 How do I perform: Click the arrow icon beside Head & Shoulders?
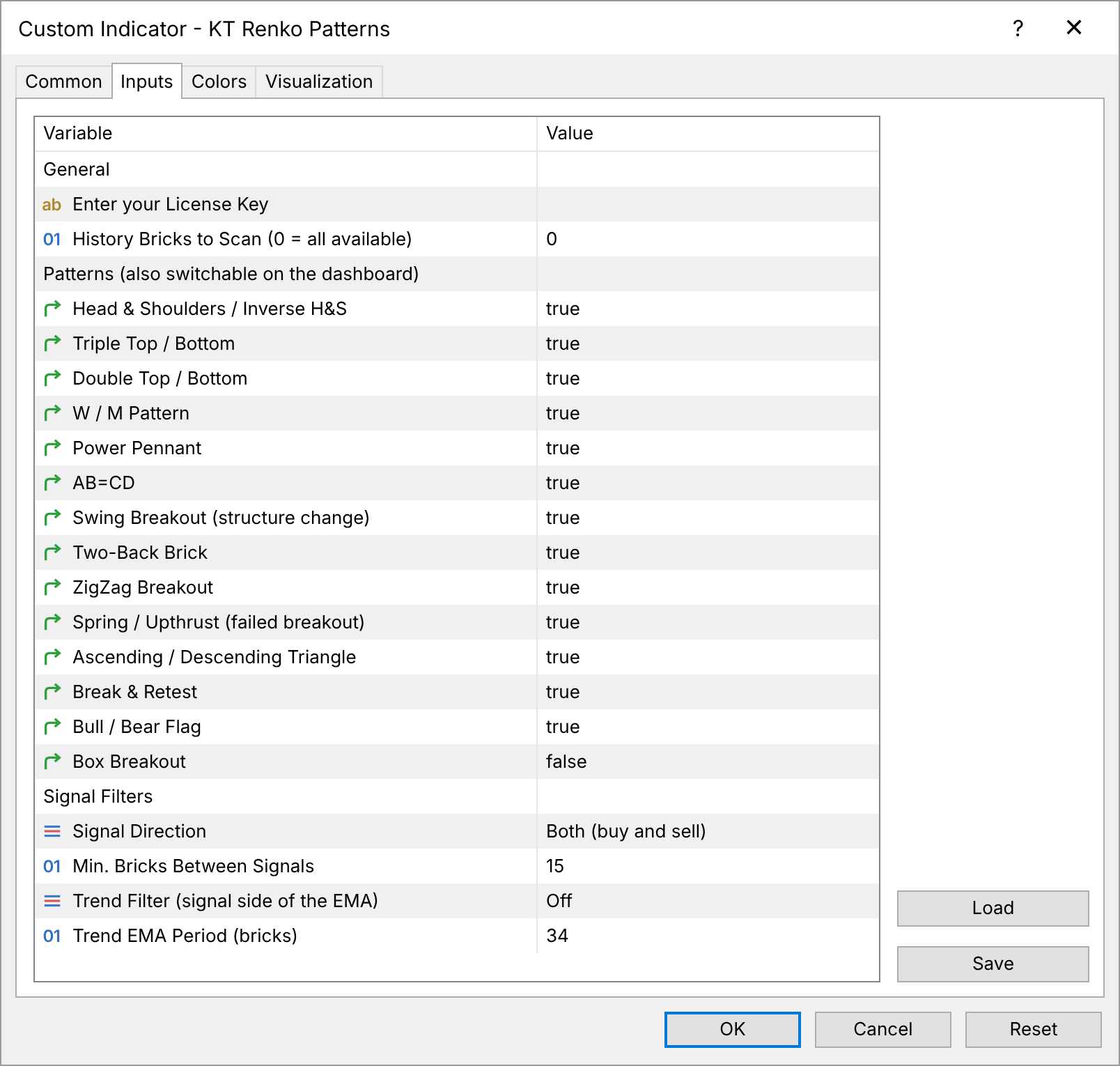tap(52, 309)
